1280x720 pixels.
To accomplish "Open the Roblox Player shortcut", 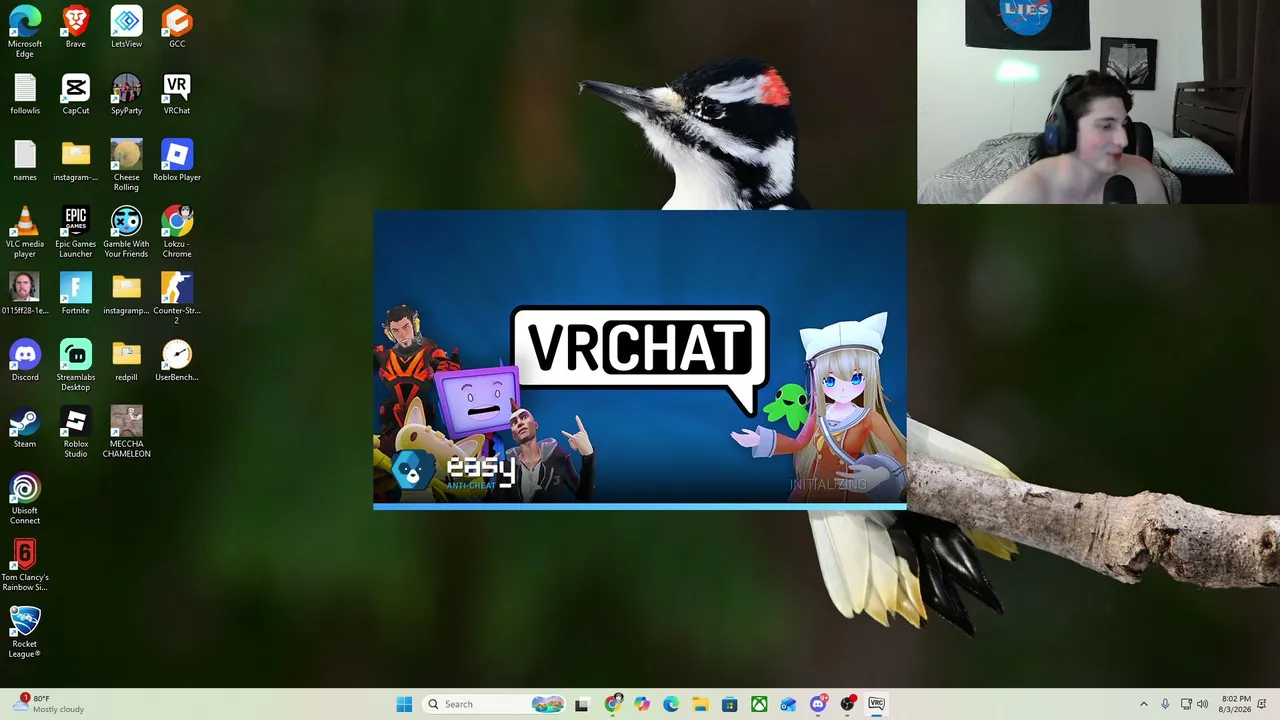I will coord(177,160).
